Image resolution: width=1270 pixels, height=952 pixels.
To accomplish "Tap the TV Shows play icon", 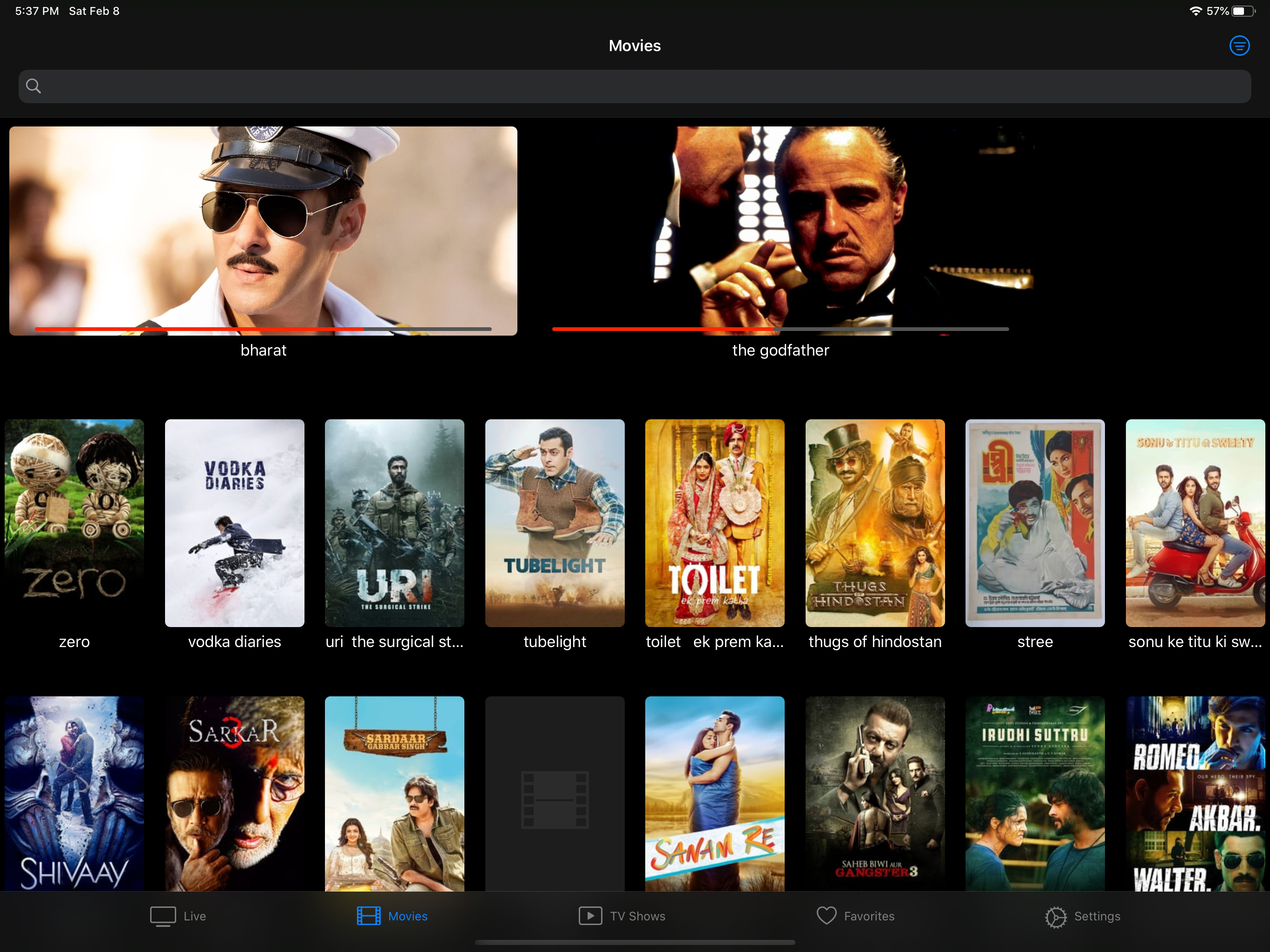I will click(x=589, y=916).
